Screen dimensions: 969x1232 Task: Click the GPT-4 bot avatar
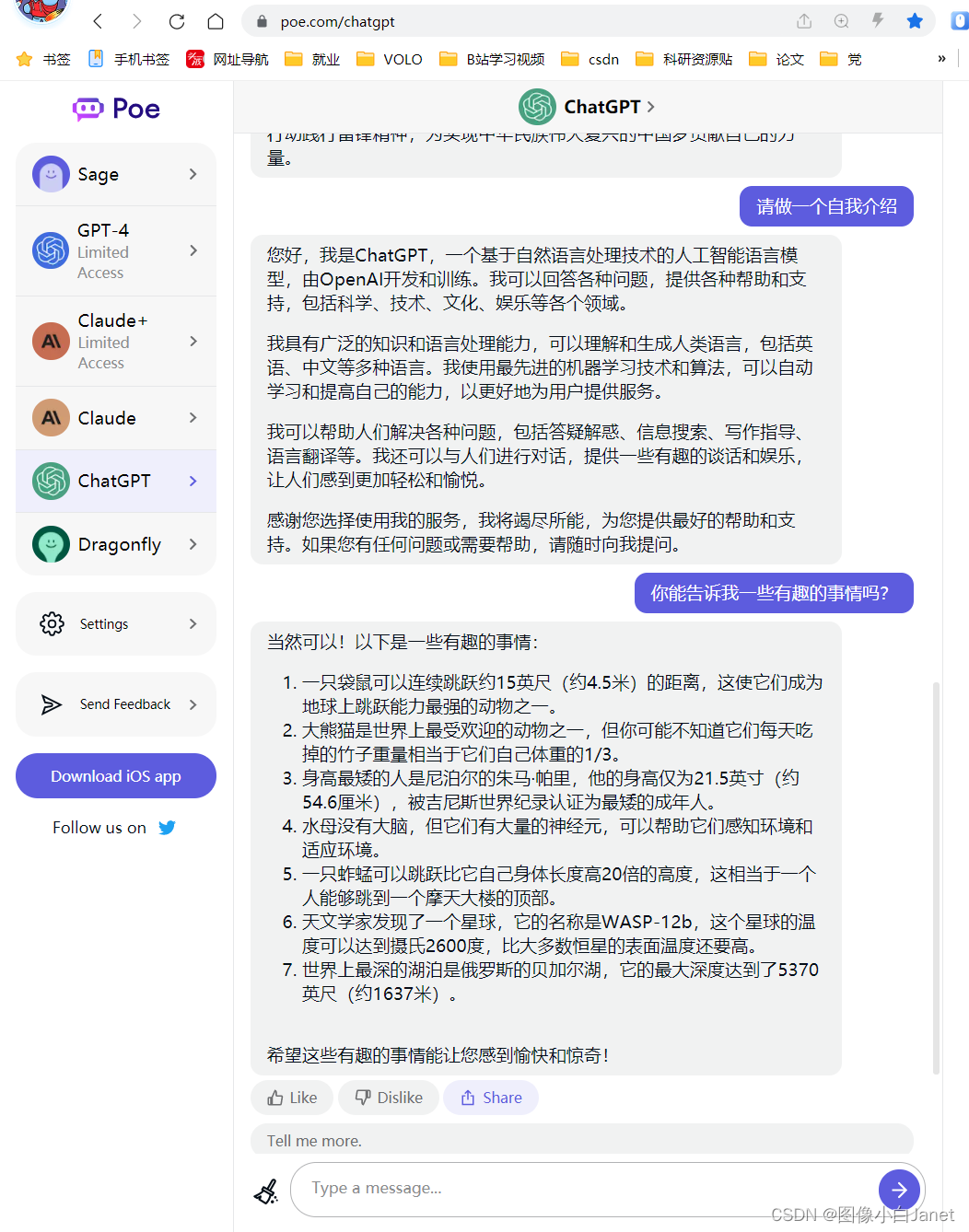[51, 250]
